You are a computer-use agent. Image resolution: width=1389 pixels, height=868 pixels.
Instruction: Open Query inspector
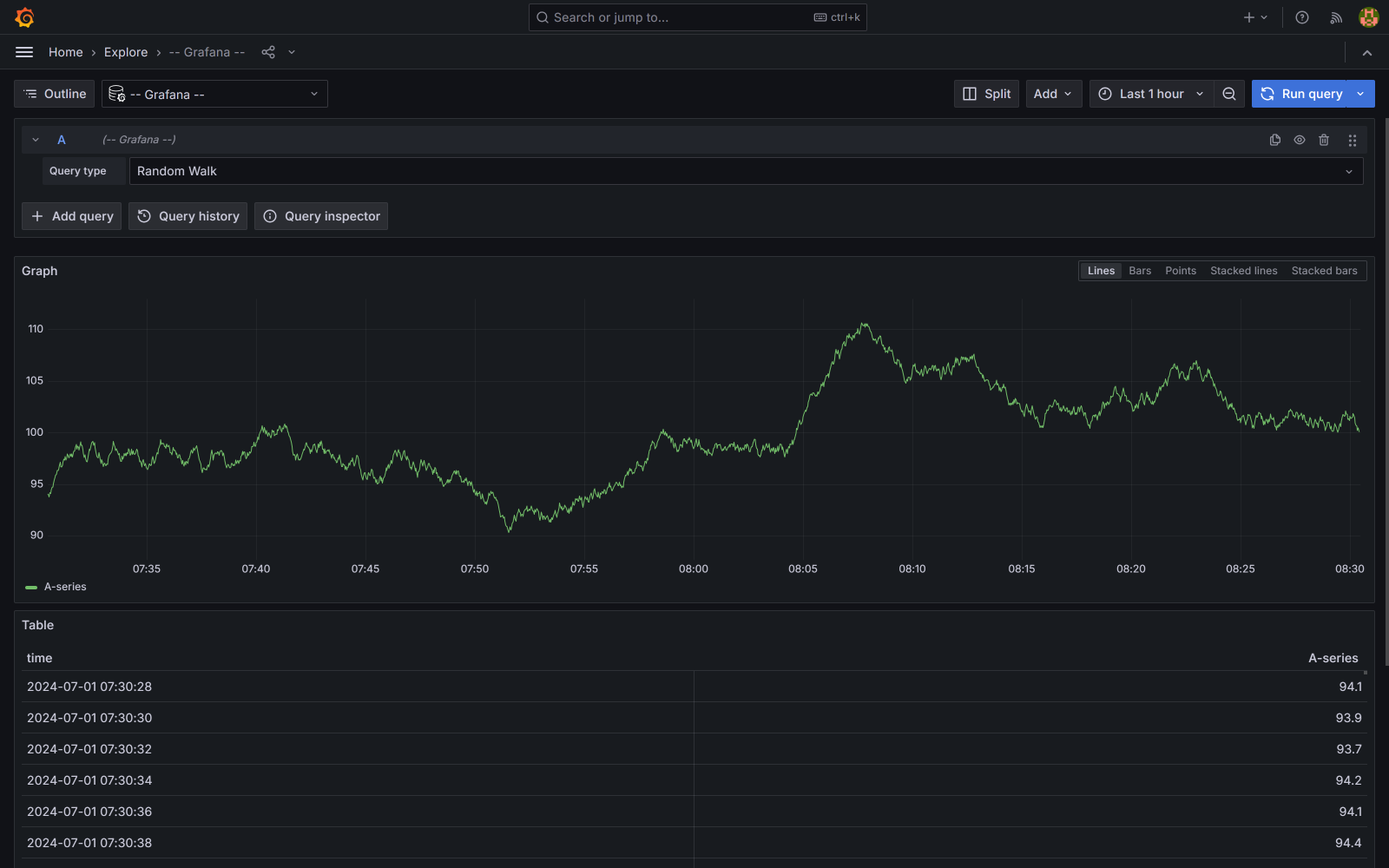[321, 216]
